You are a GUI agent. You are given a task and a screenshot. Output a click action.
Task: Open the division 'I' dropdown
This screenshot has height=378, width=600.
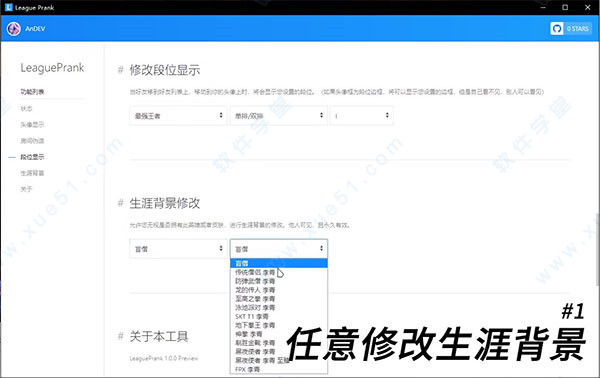[362, 116]
